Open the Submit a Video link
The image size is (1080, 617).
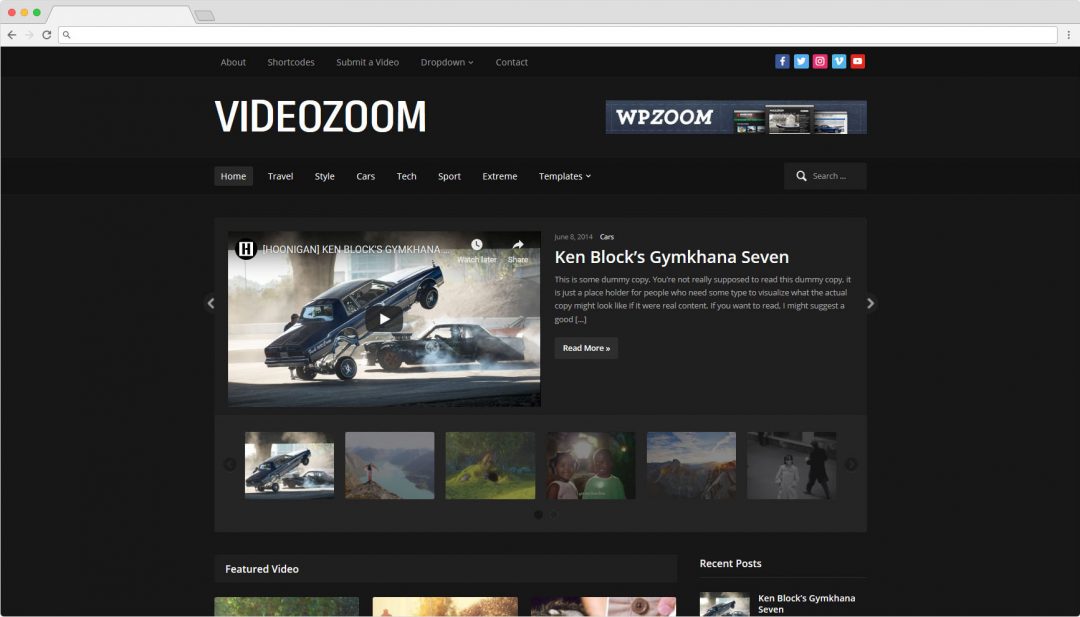[367, 62]
